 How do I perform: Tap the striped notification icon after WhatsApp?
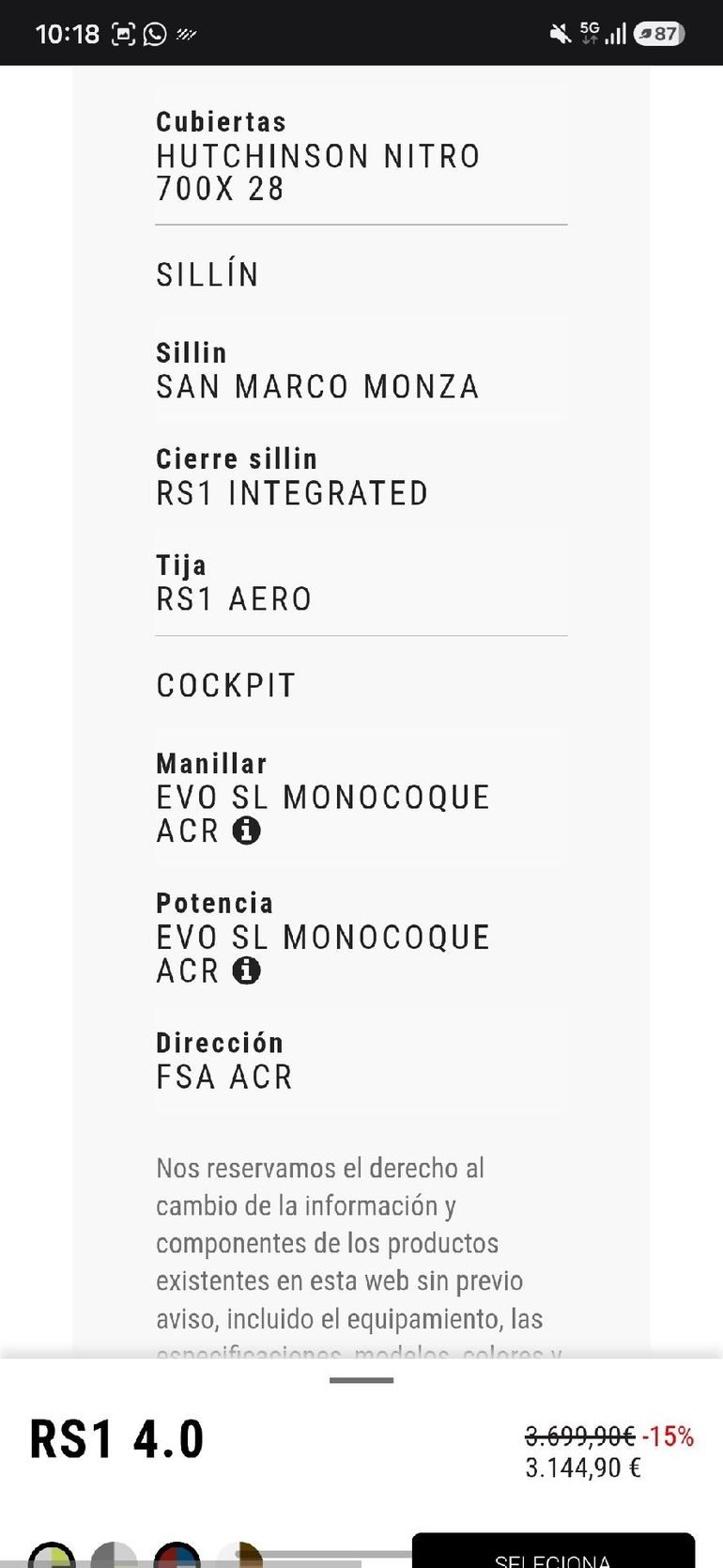186,35
